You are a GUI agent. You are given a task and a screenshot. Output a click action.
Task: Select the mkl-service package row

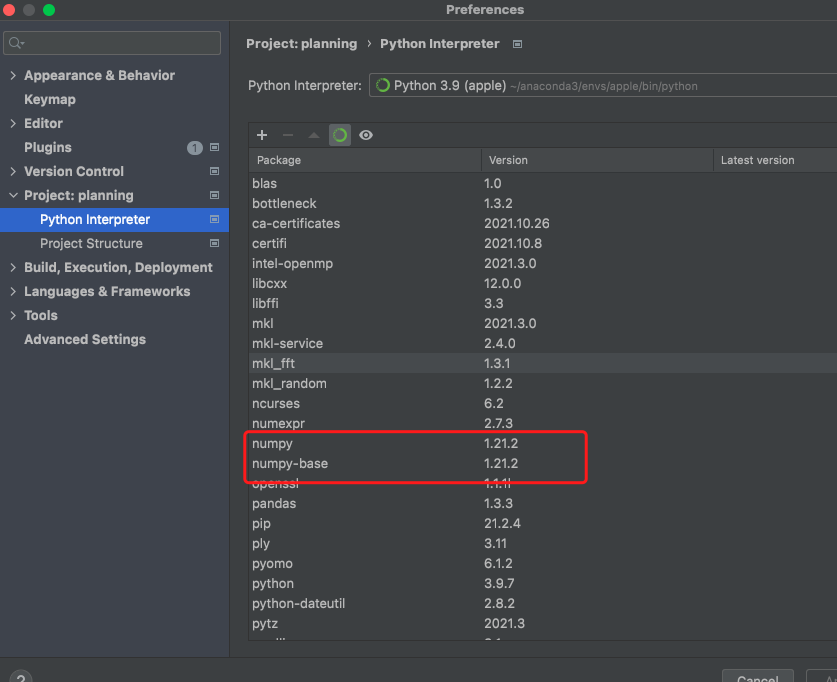(542, 344)
